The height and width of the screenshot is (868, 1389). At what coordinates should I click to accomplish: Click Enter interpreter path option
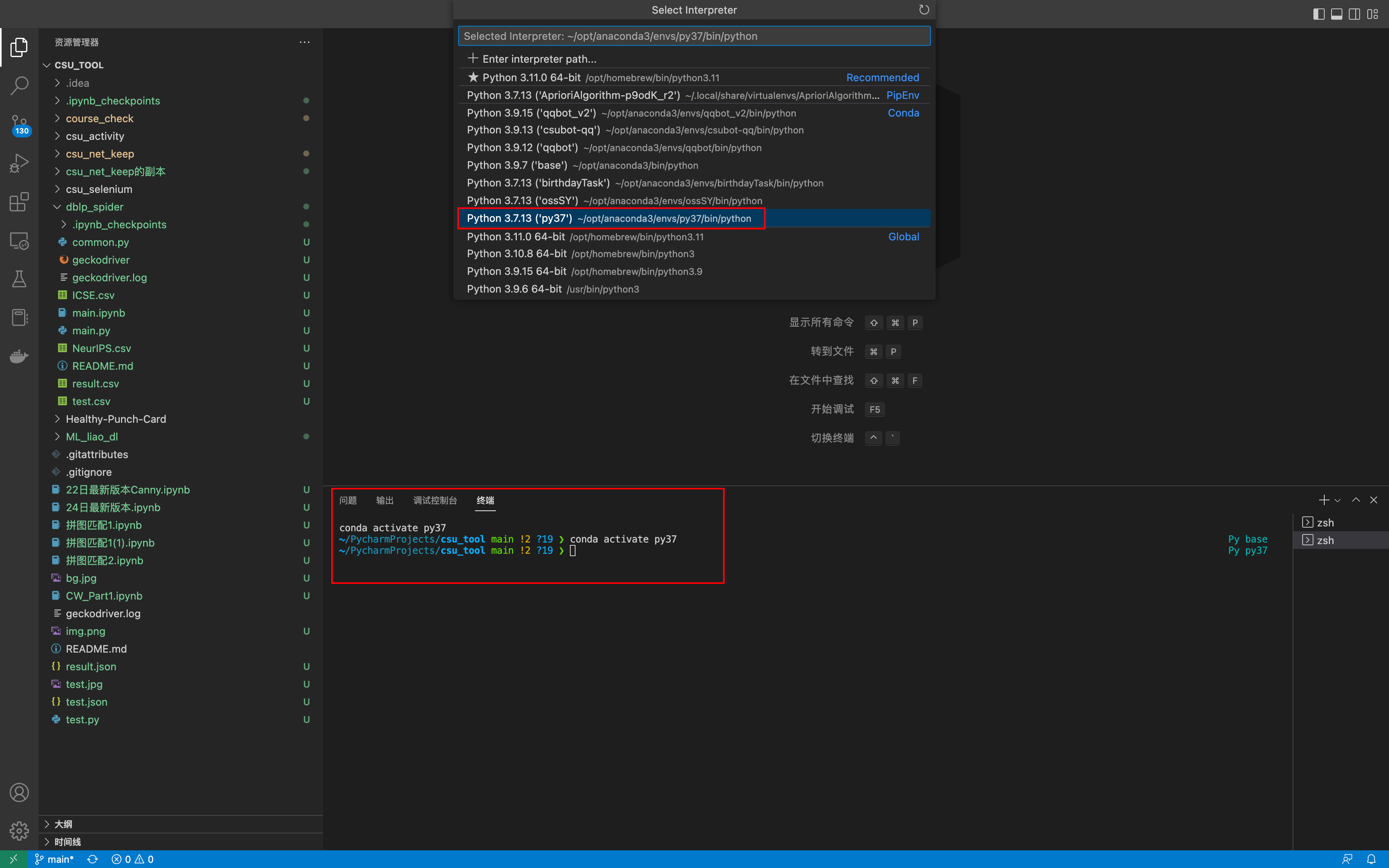(x=539, y=59)
